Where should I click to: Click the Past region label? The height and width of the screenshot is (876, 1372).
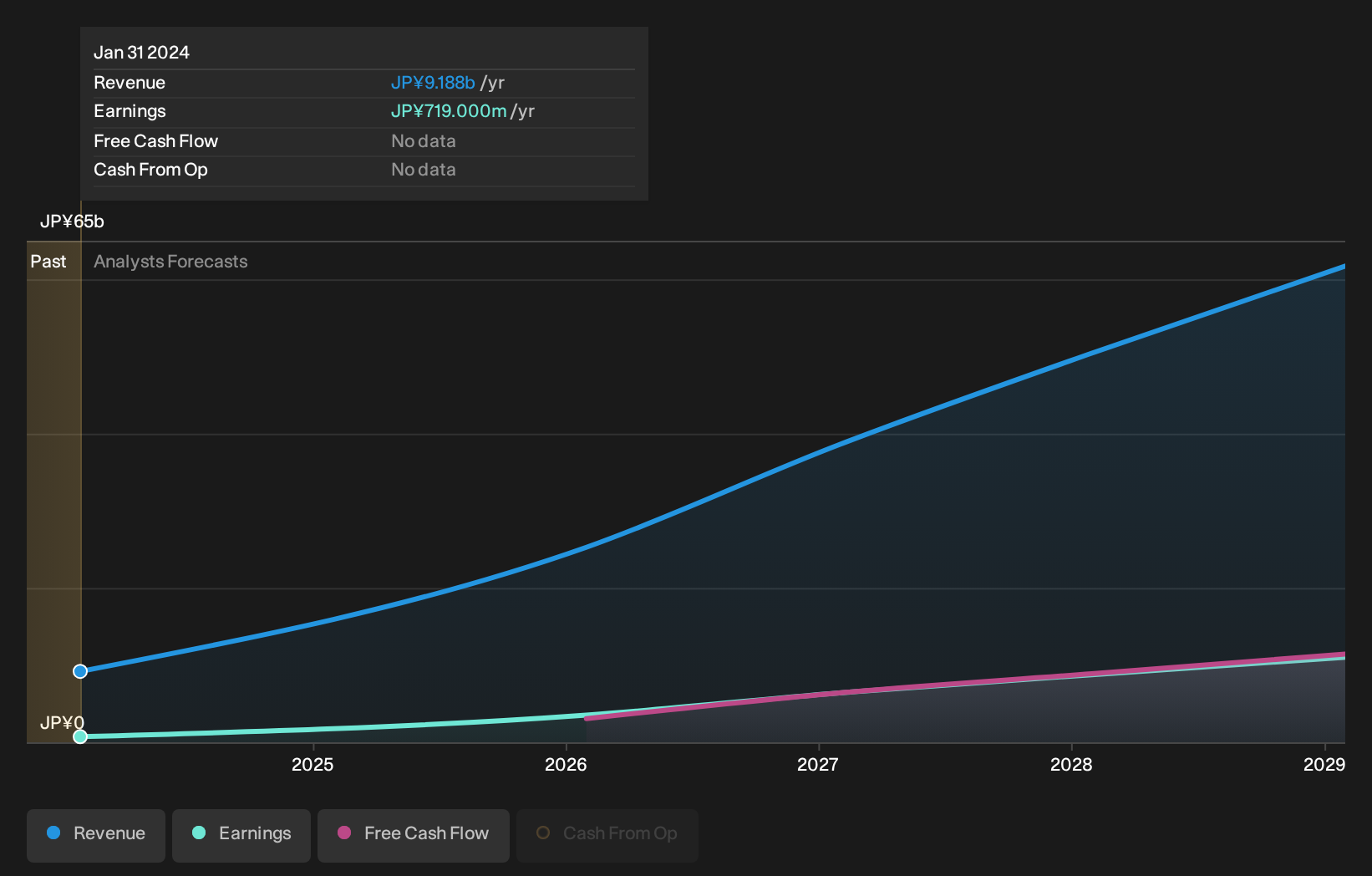click(x=48, y=262)
